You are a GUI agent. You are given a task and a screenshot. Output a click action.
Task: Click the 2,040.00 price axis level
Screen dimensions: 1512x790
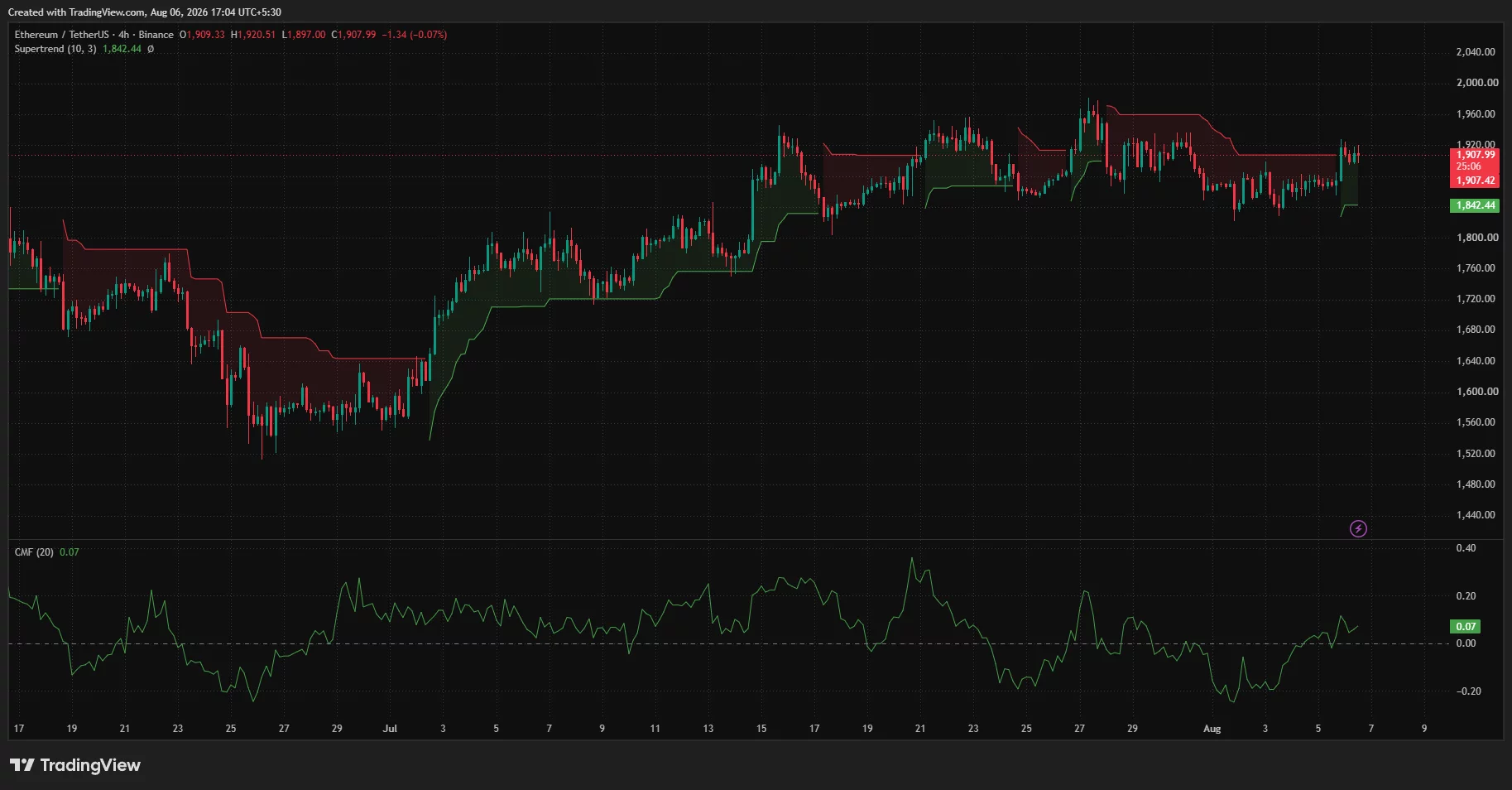[1476, 52]
